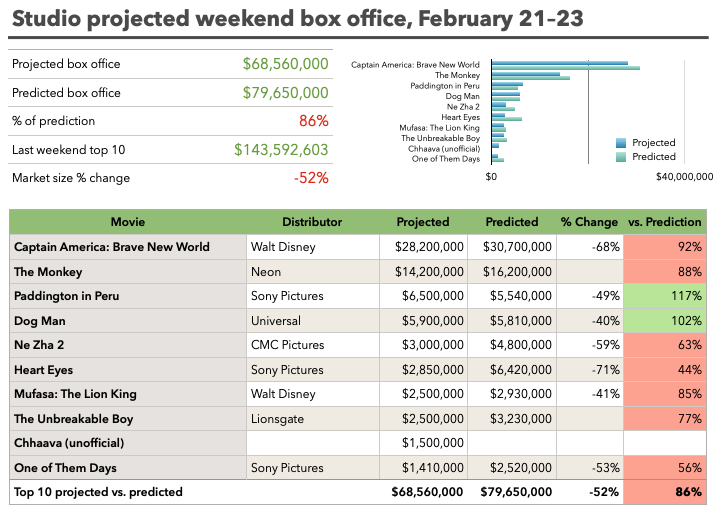Click the Heart Eyes chart label
Image resolution: width=720 pixels, height=520 pixels.
click(x=461, y=118)
